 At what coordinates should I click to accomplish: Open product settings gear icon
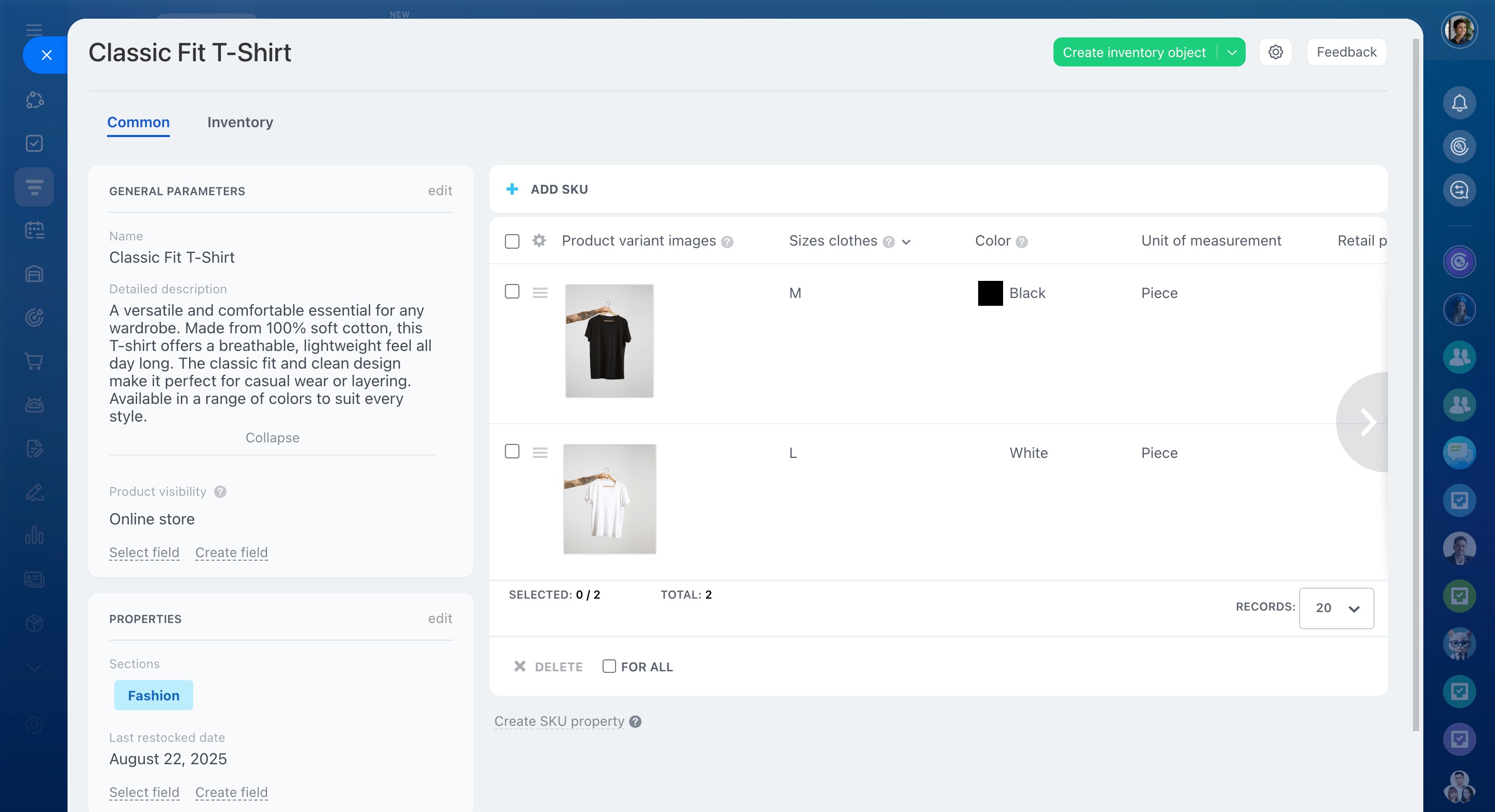click(x=1275, y=52)
